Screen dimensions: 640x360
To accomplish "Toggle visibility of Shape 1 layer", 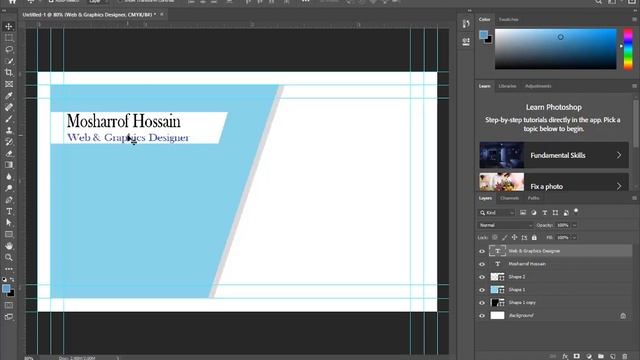I will pos(482,290).
